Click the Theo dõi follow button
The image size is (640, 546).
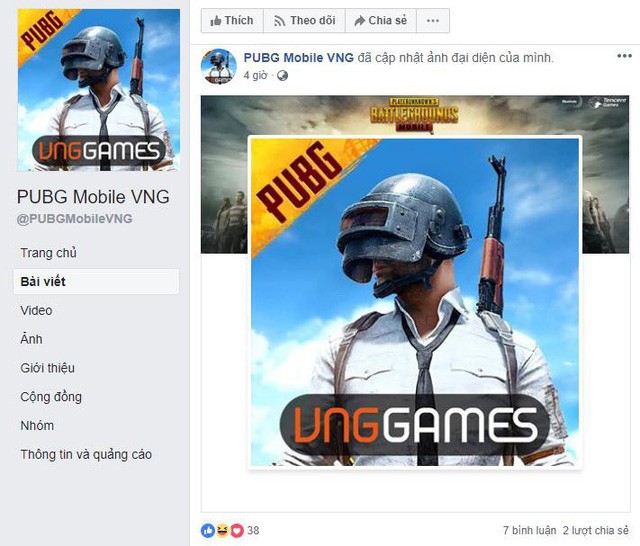pyautogui.click(x=304, y=20)
